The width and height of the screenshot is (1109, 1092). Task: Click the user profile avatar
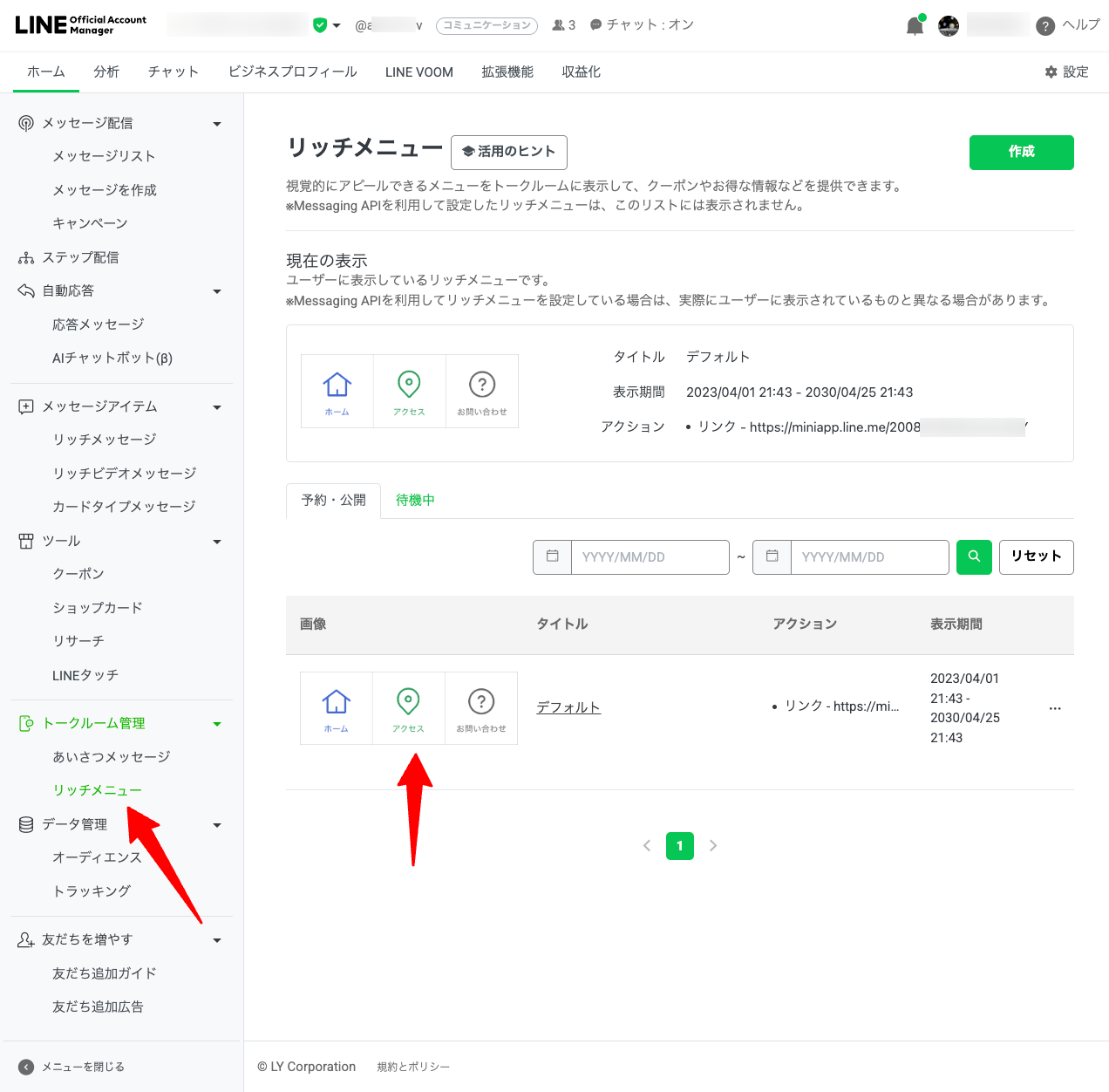point(949,26)
